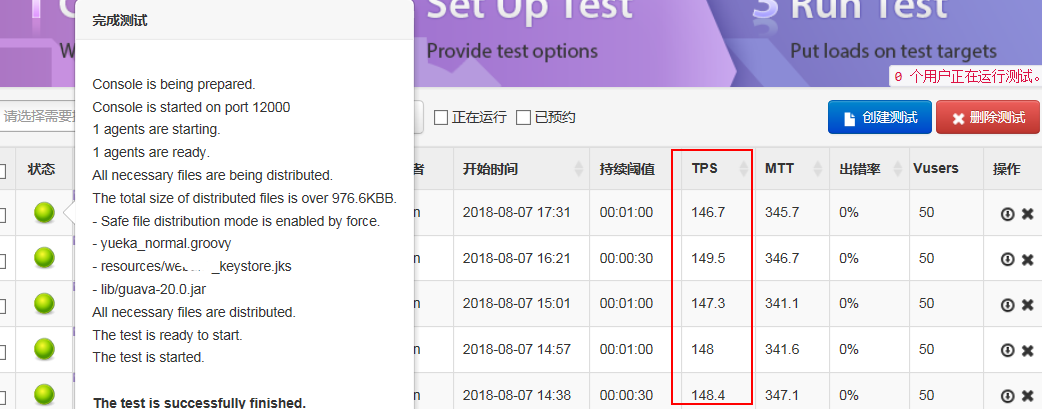Enable the 正在运行 running filter checkbox
This screenshot has width=1042, height=409.
(x=441, y=118)
